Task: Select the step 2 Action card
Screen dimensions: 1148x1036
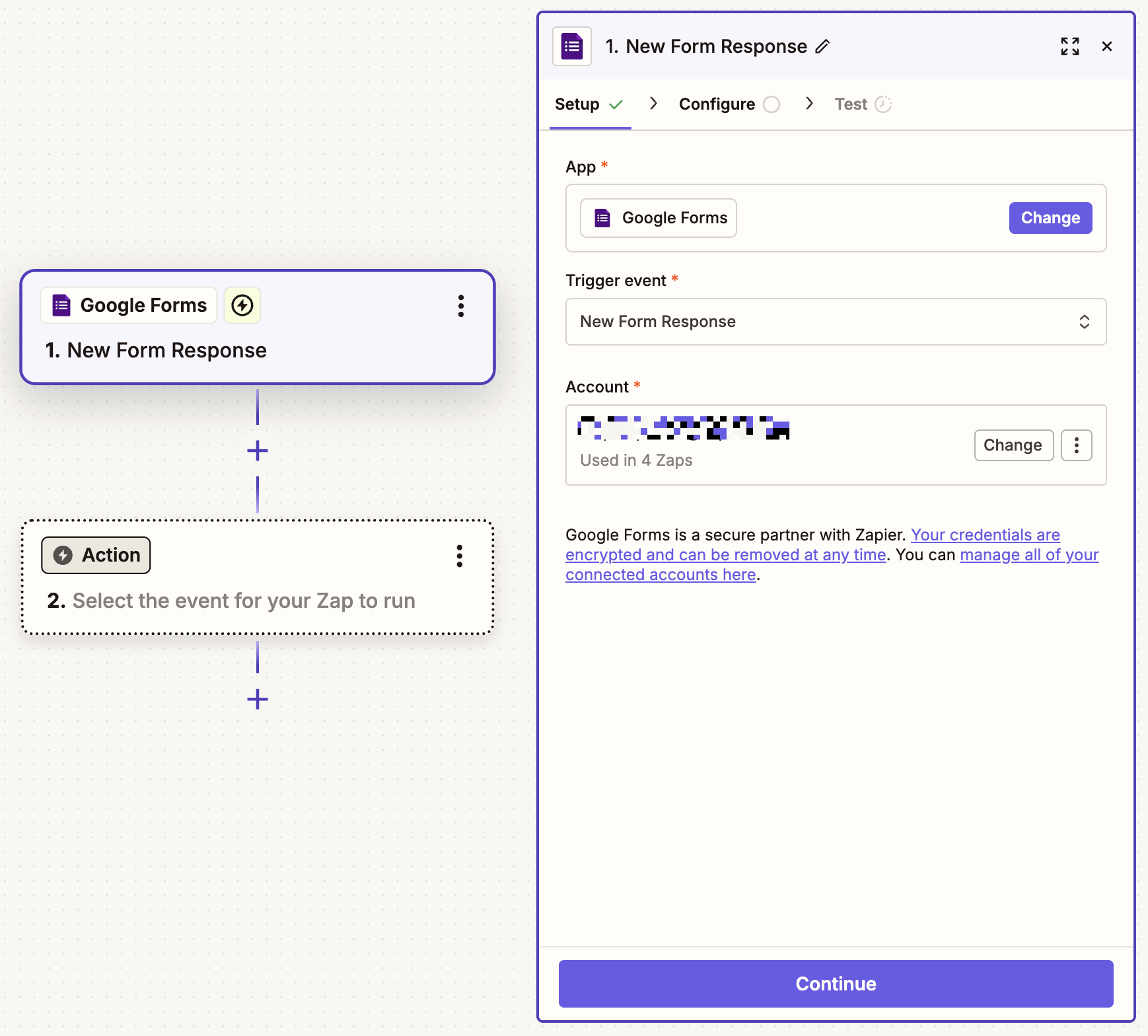Action: click(258, 577)
